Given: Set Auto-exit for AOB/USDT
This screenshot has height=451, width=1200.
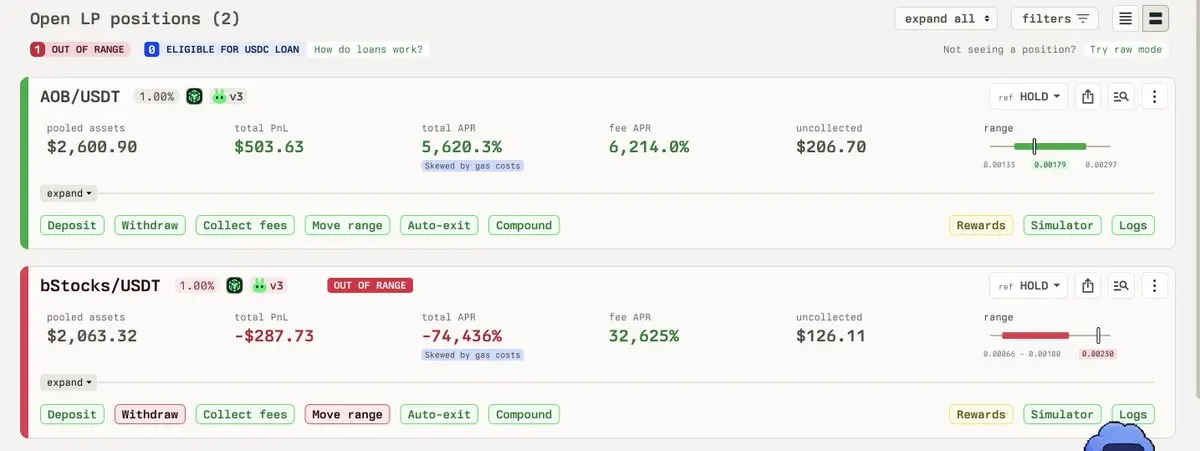Looking at the screenshot, I should coord(439,225).
